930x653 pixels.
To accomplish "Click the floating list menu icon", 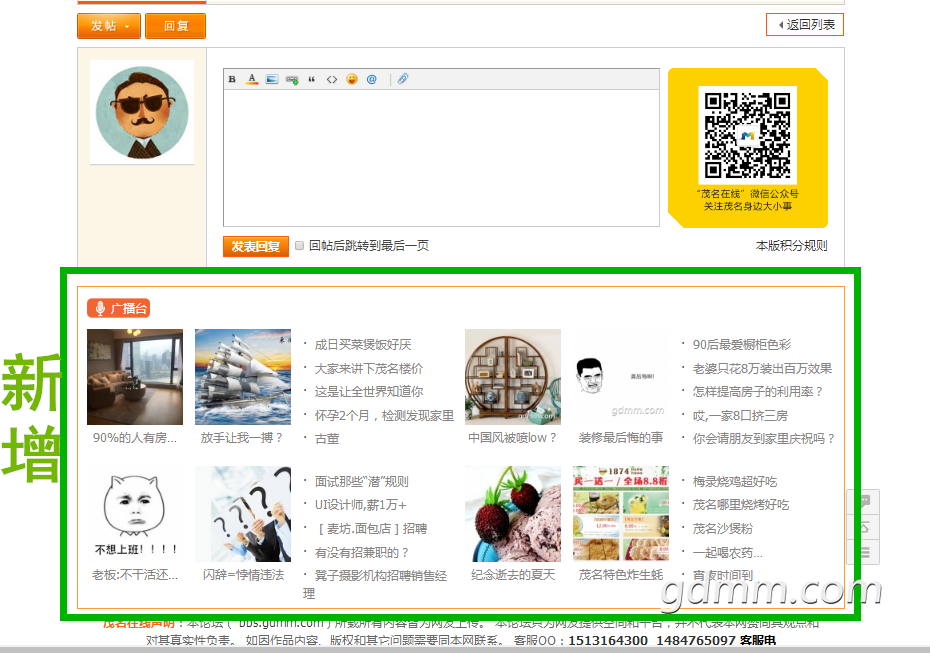I will 865,552.
